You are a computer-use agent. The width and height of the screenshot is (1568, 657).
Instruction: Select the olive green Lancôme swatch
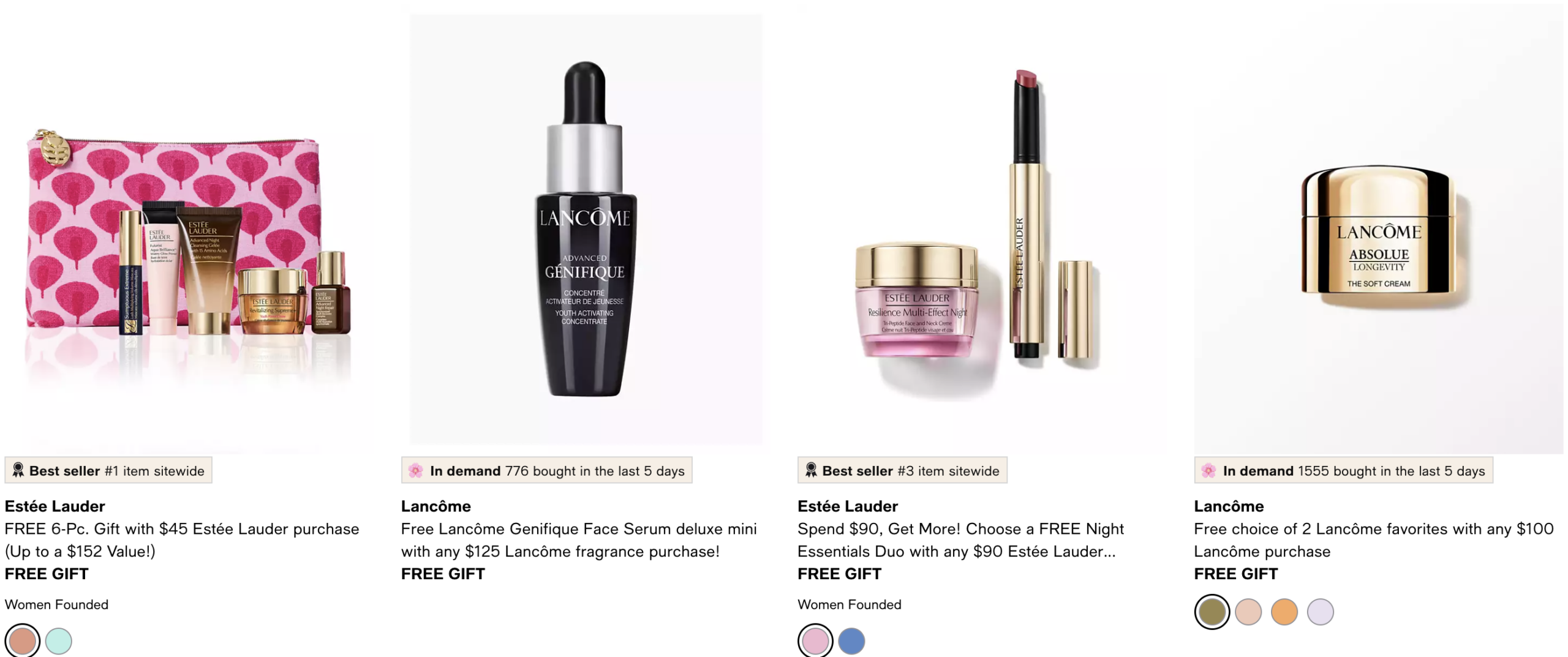point(1212,612)
